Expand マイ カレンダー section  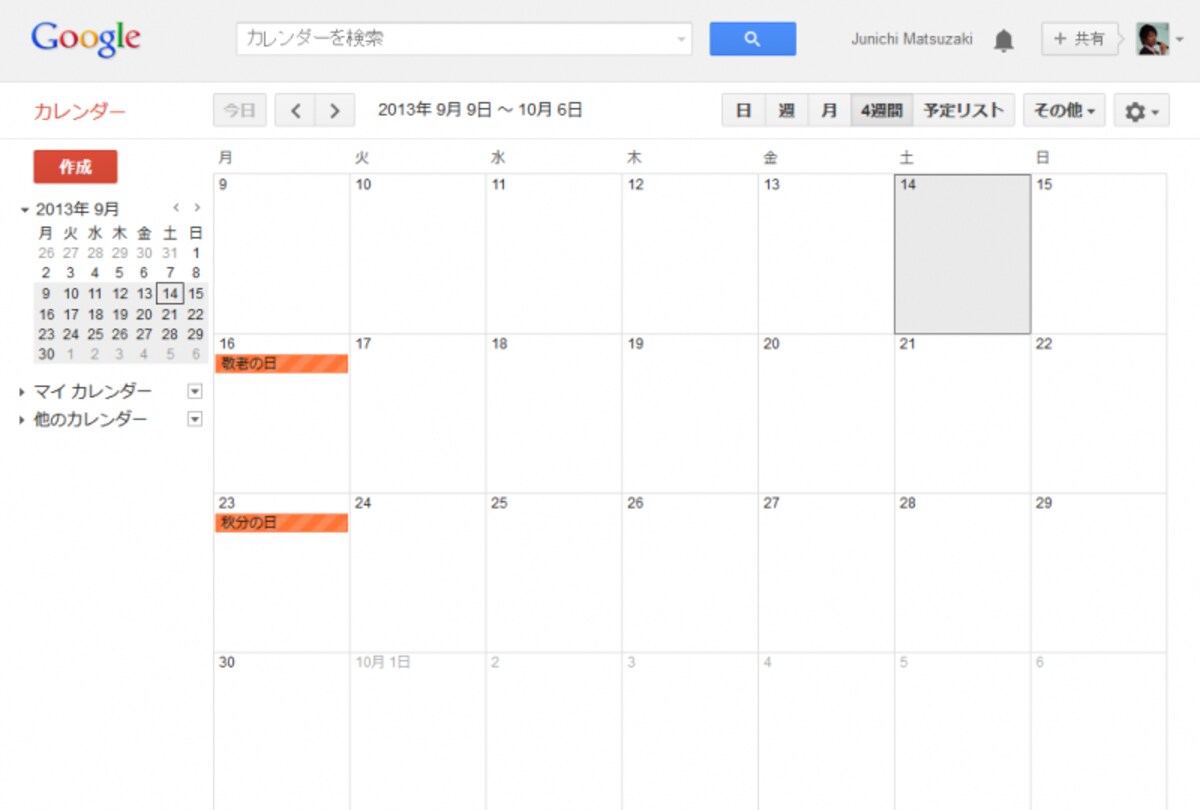(x=24, y=392)
